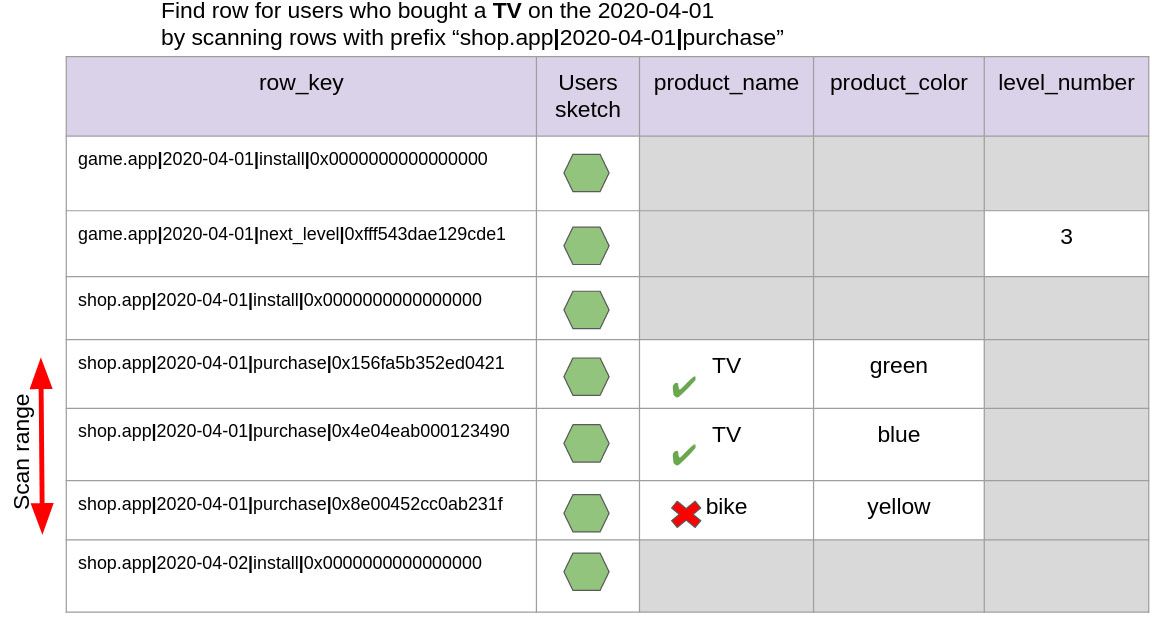The image size is (1152, 630).
Task: Select hexagon for shop.app 2020-04-01 install row
Action: pyautogui.click(x=586, y=310)
